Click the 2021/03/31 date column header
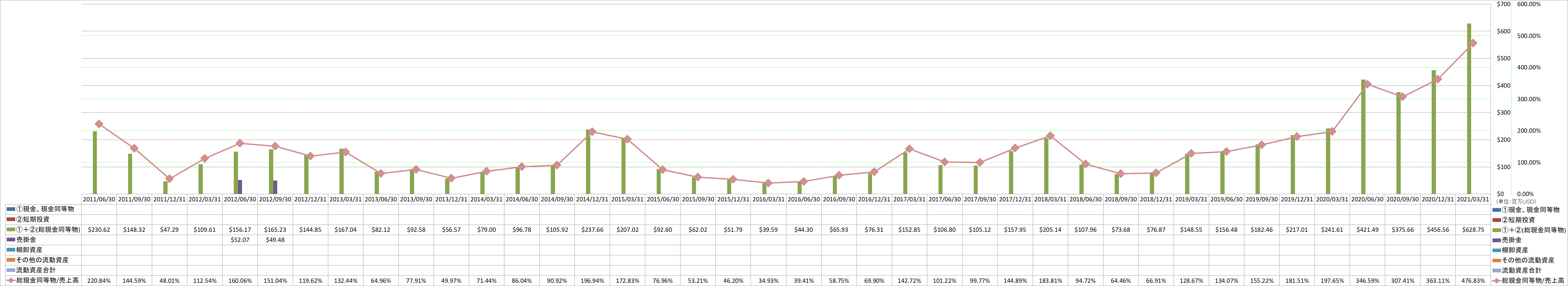The height and width of the screenshot is (286, 1568). tap(1473, 199)
